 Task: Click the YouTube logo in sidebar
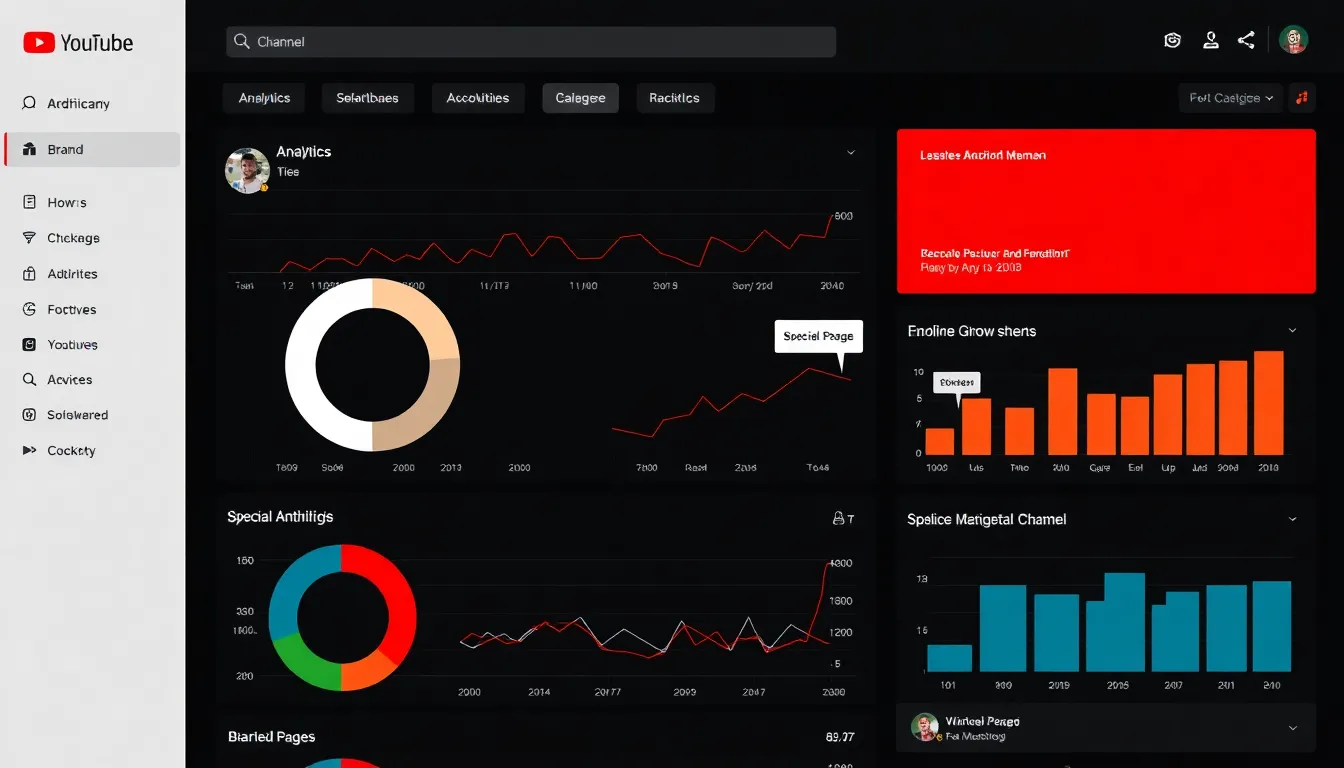[x=77, y=43]
